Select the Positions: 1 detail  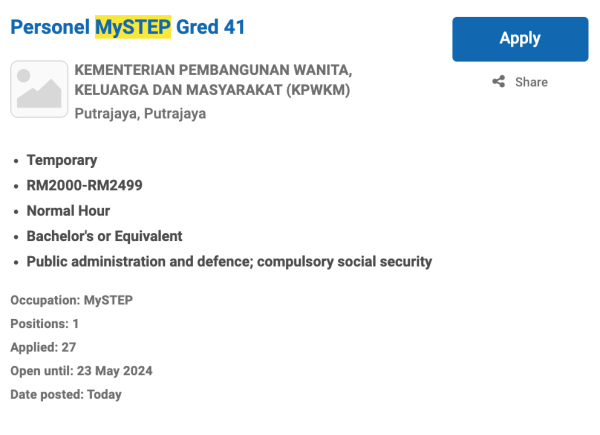(x=45, y=324)
